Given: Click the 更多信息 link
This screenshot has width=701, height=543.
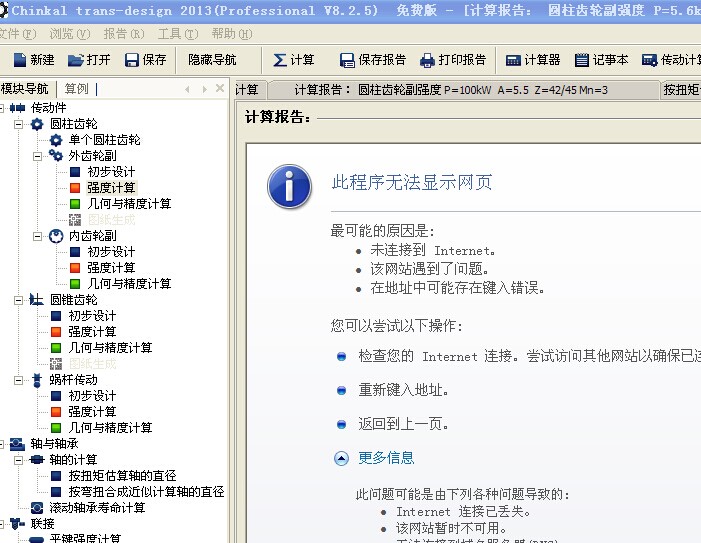Looking at the screenshot, I should [x=386, y=458].
